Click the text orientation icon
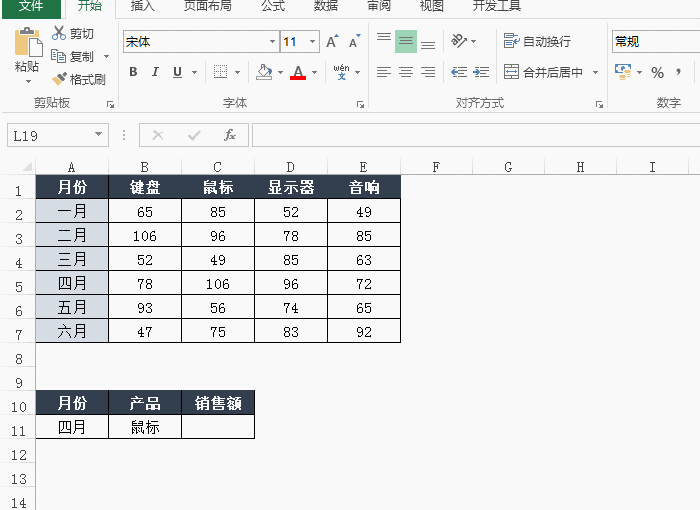This screenshot has height=510, width=700. (x=459, y=41)
